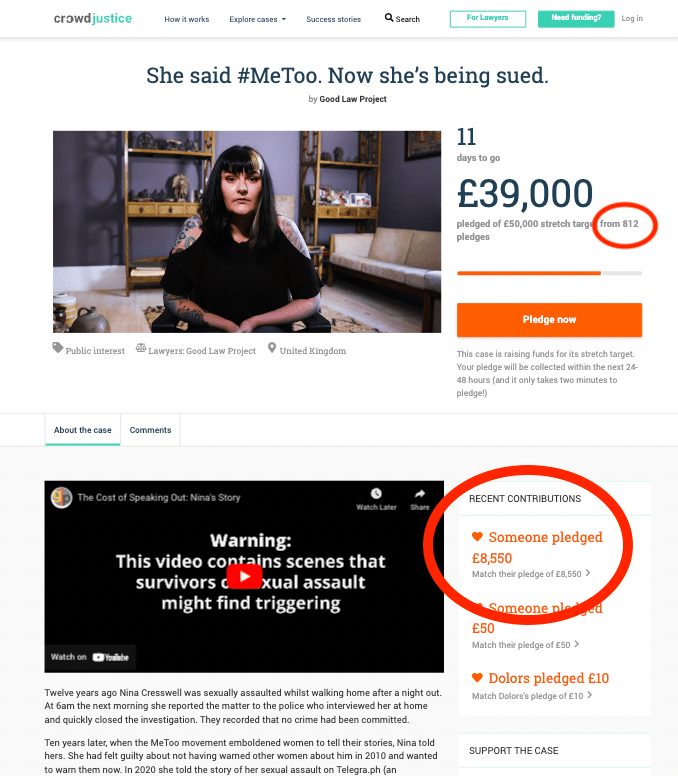Open the Explore cases dropdown
The image size is (678, 776).
point(257,19)
